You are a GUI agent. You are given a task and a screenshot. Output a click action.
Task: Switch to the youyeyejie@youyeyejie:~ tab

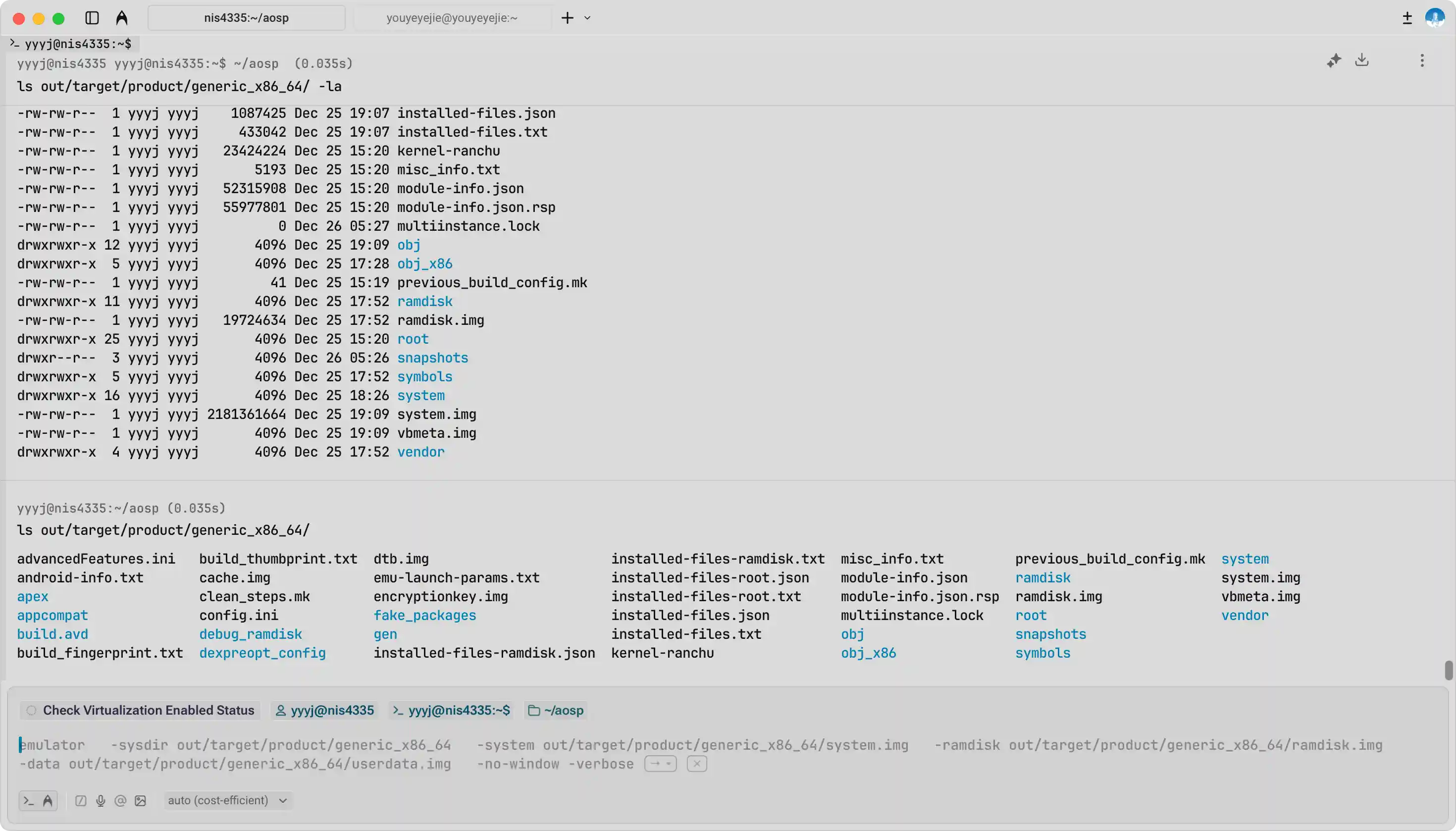point(452,18)
